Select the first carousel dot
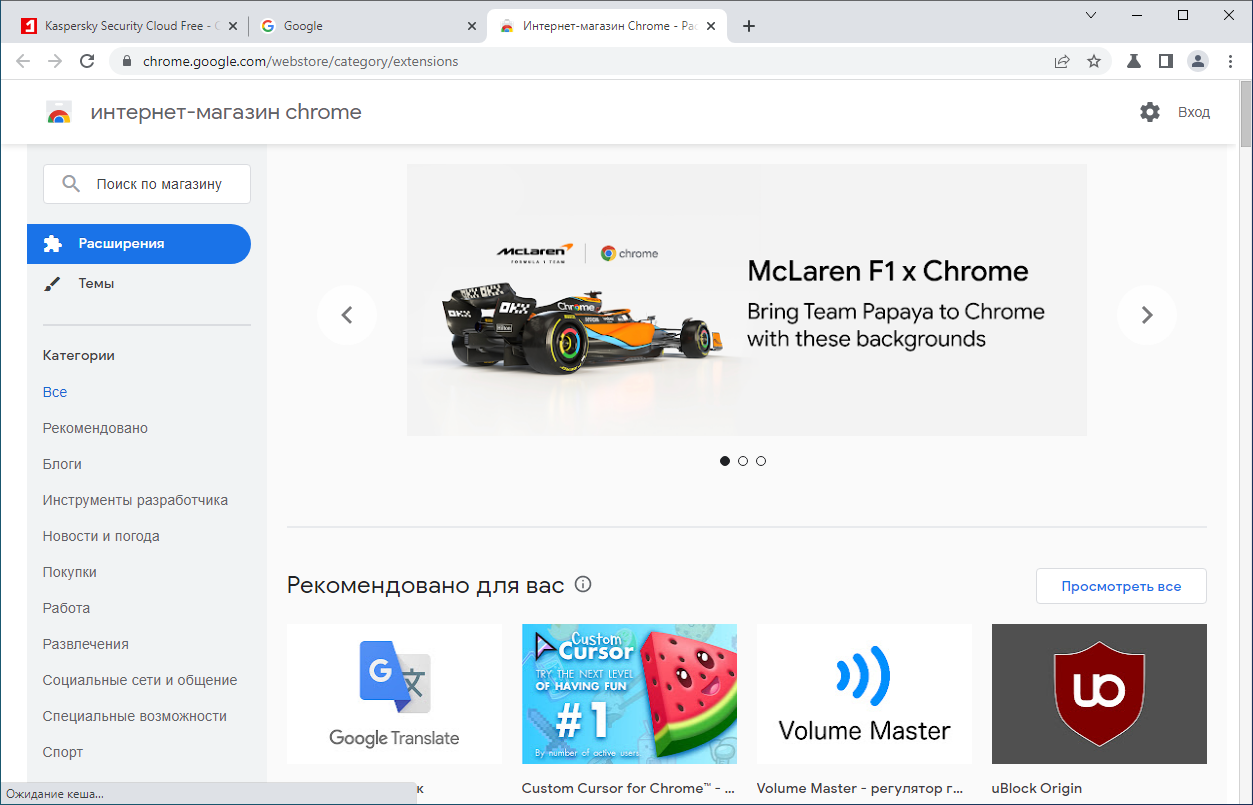 click(725, 461)
